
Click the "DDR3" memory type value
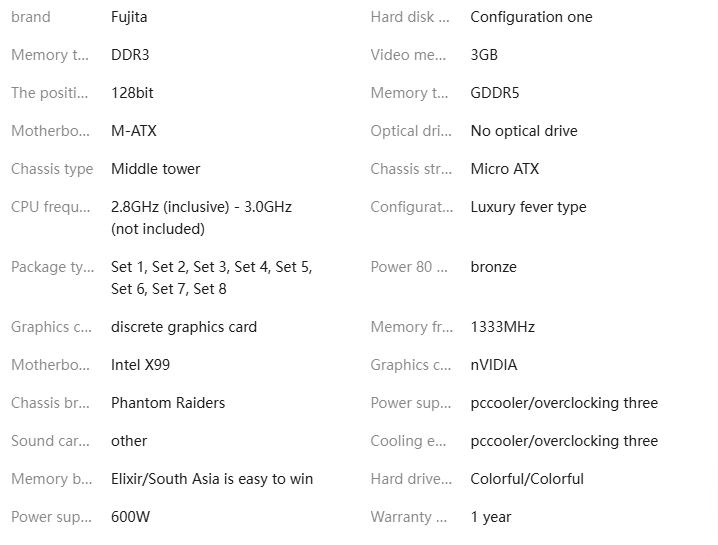[130, 55]
